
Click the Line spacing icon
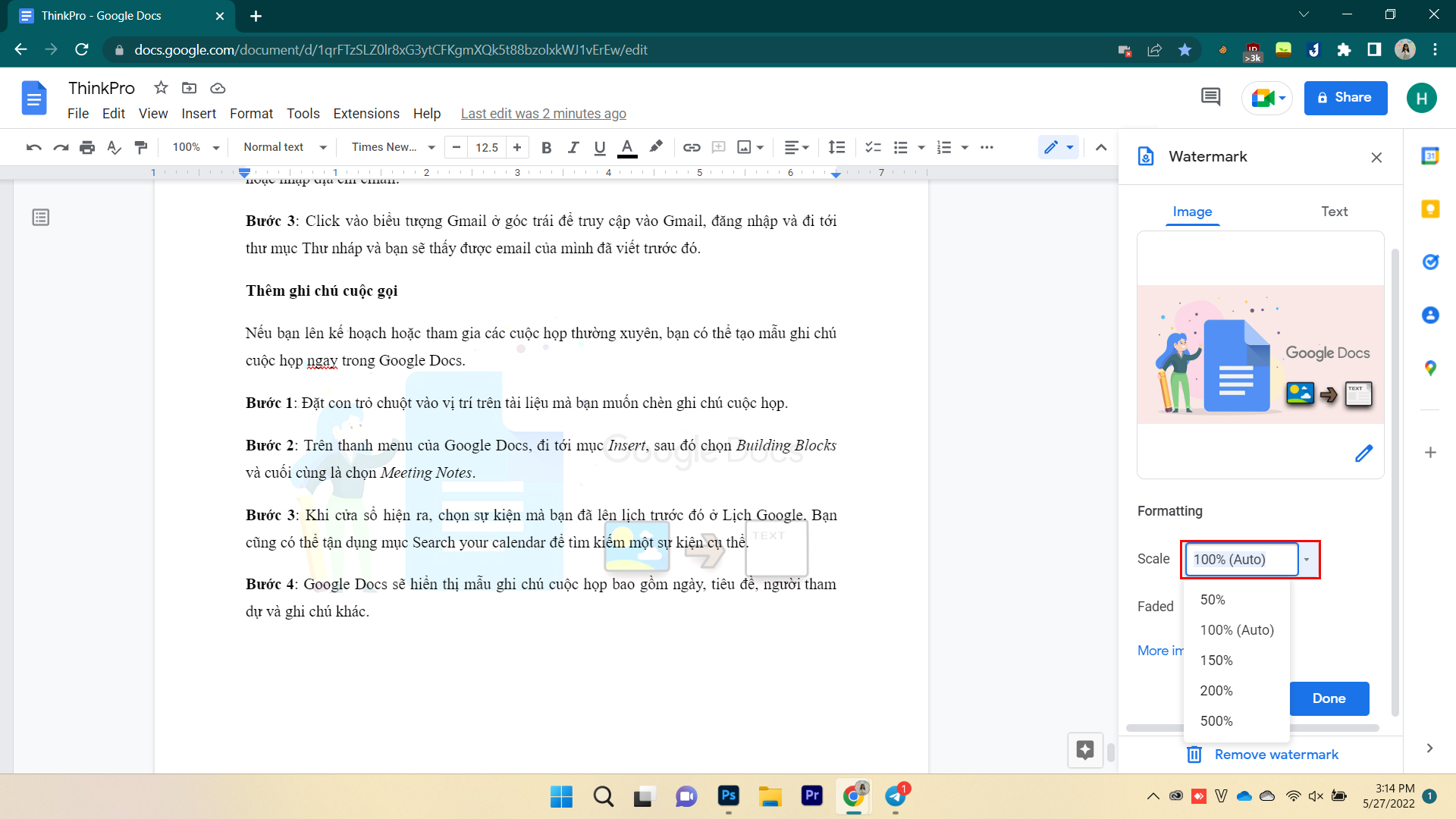click(x=836, y=147)
